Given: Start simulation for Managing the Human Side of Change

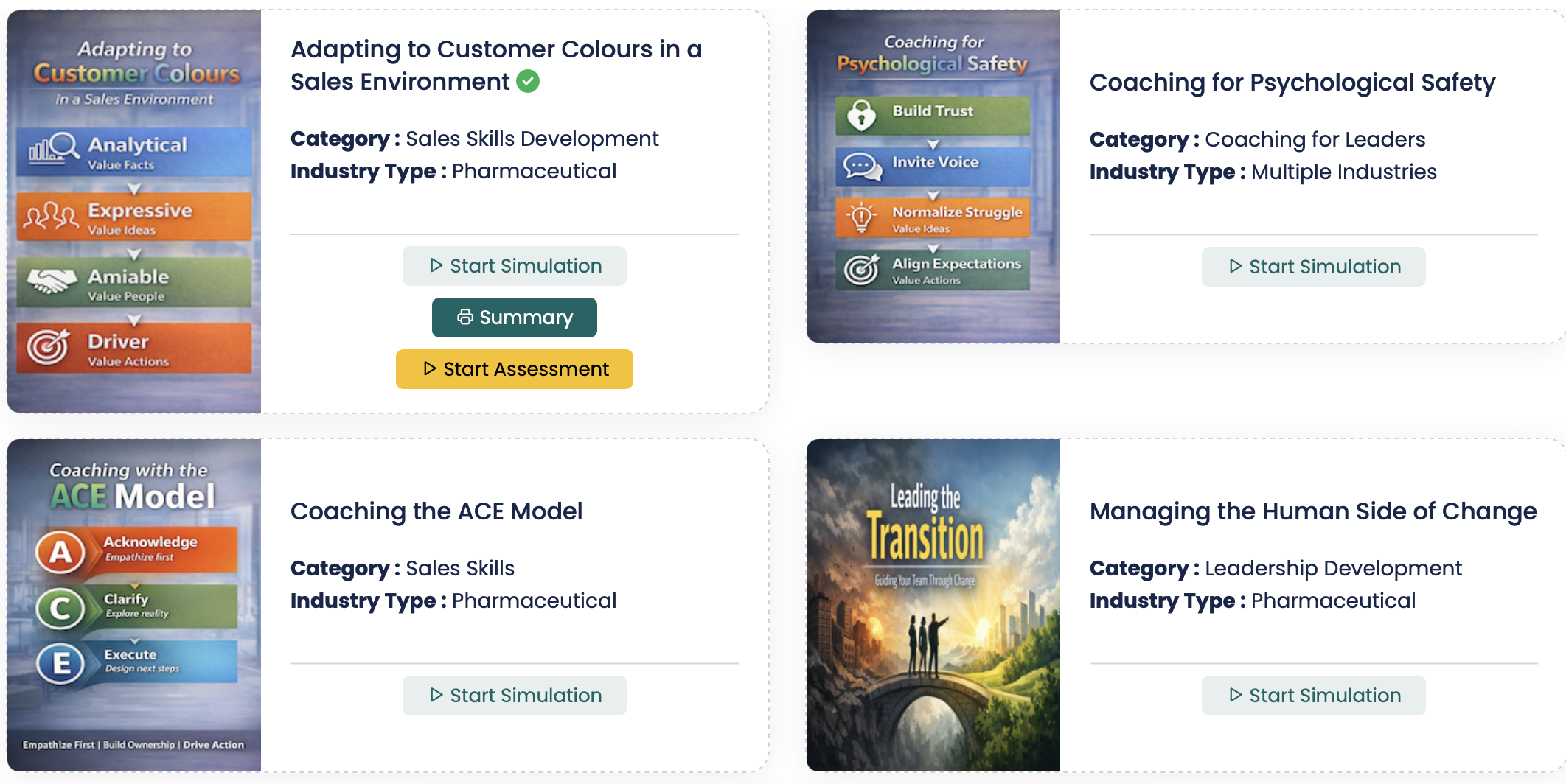Looking at the screenshot, I should (1314, 696).
